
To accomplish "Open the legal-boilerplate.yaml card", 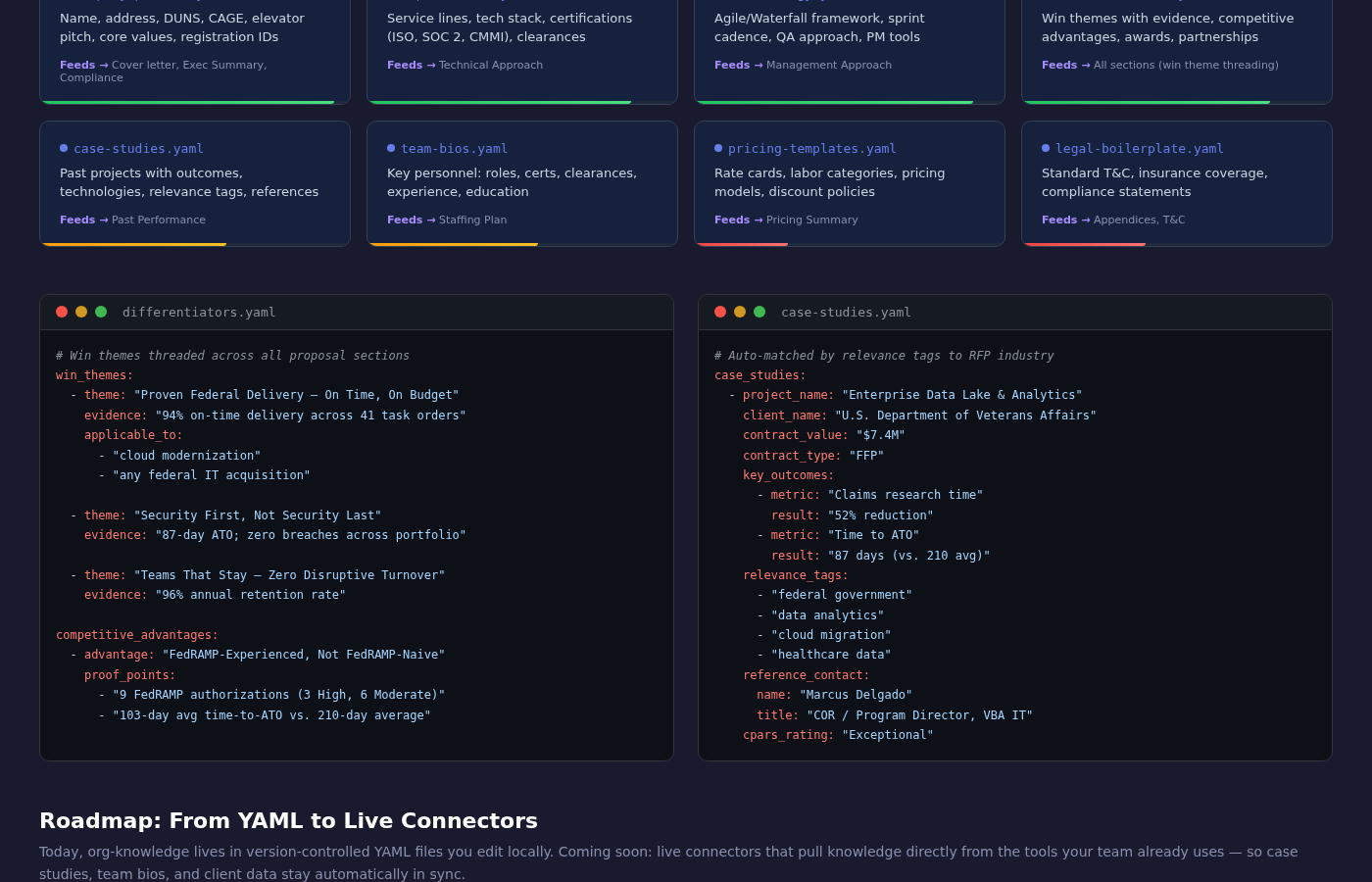I will click(1176, 183).
